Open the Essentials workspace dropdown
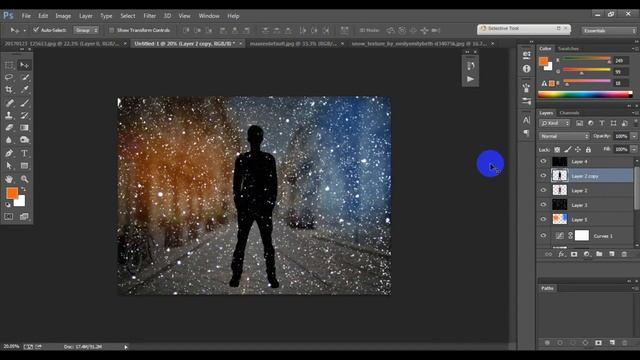The height and width of the screenshot is (360, 640). (609, 31)
